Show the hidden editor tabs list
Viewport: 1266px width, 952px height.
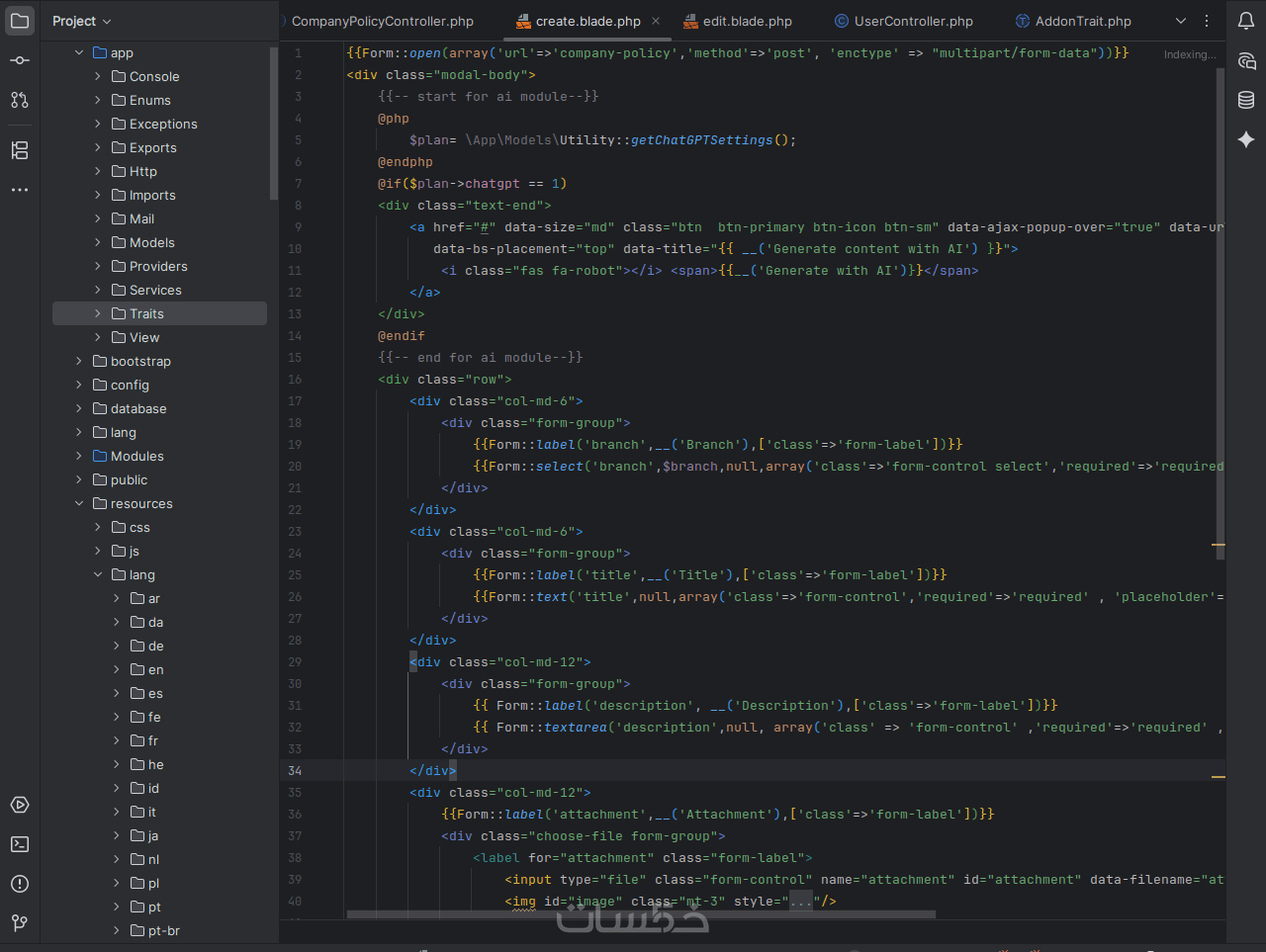(x=1180, y=21)
